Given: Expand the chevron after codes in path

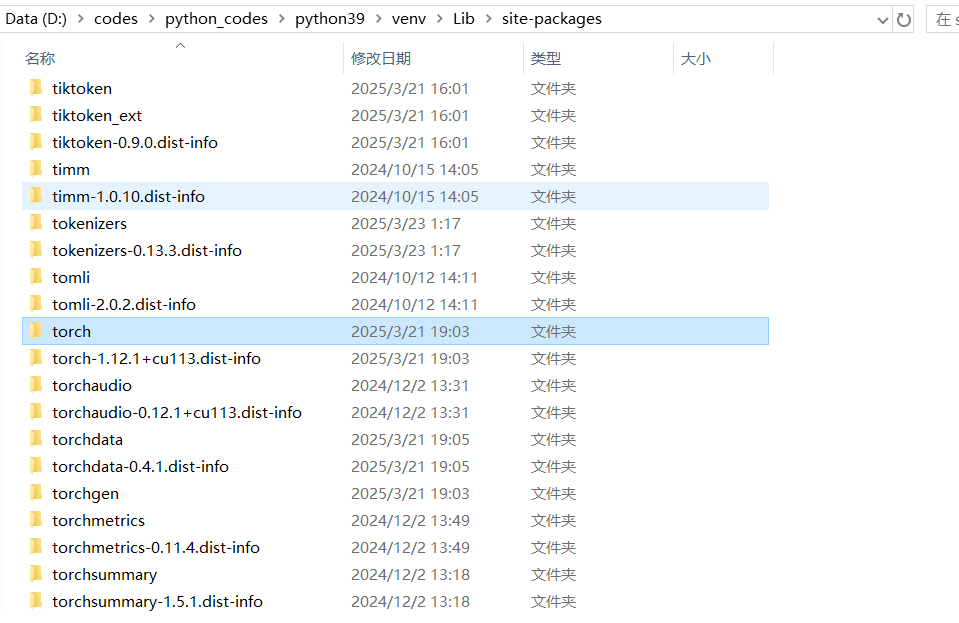Looking at the screenshot, I should pos(151,19).
